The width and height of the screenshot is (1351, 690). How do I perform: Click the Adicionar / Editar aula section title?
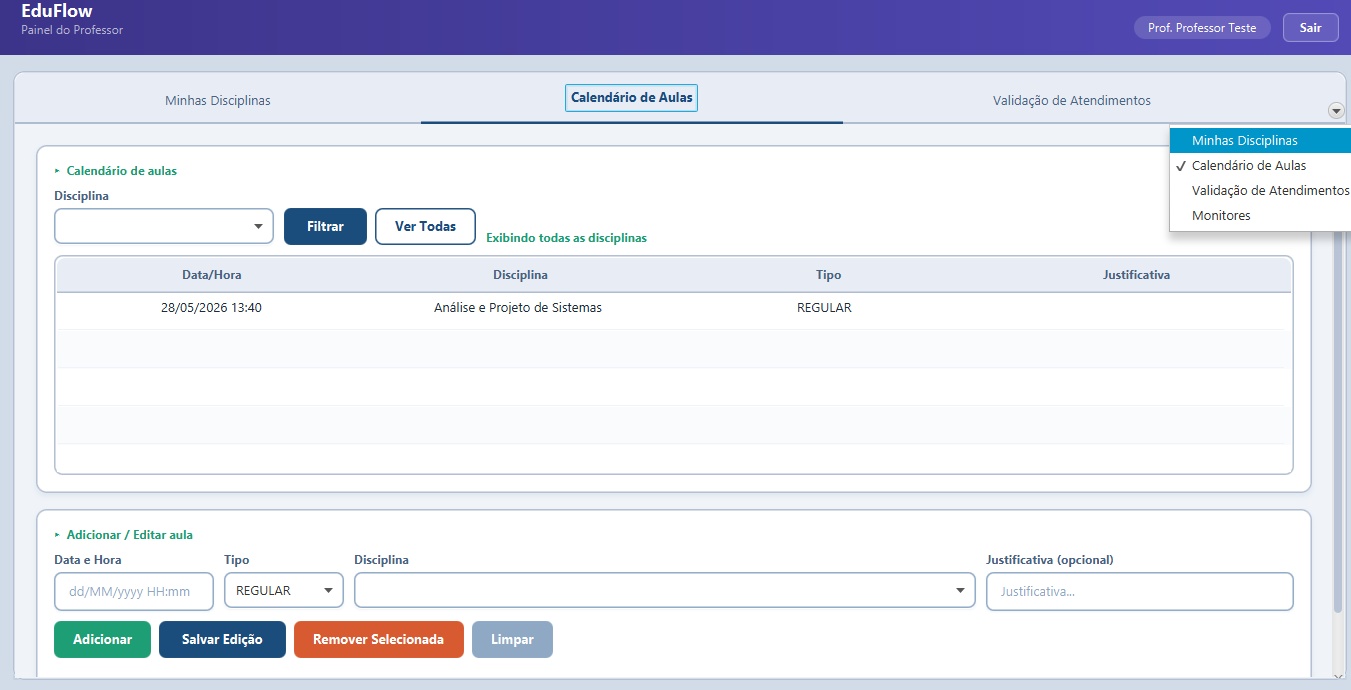[x=130, y=535]
